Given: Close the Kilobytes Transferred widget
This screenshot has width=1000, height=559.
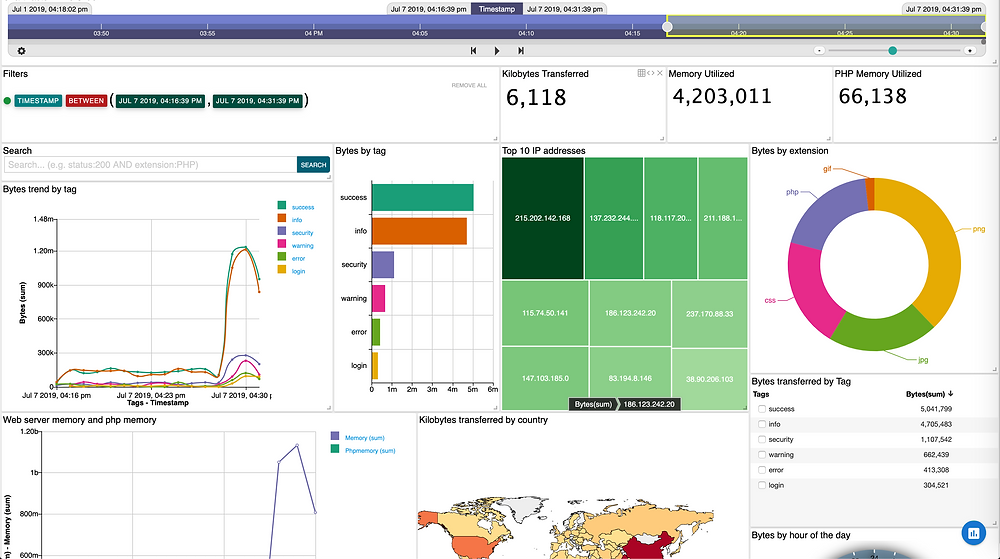Looking at the screenshot, I should pos(660,73).
